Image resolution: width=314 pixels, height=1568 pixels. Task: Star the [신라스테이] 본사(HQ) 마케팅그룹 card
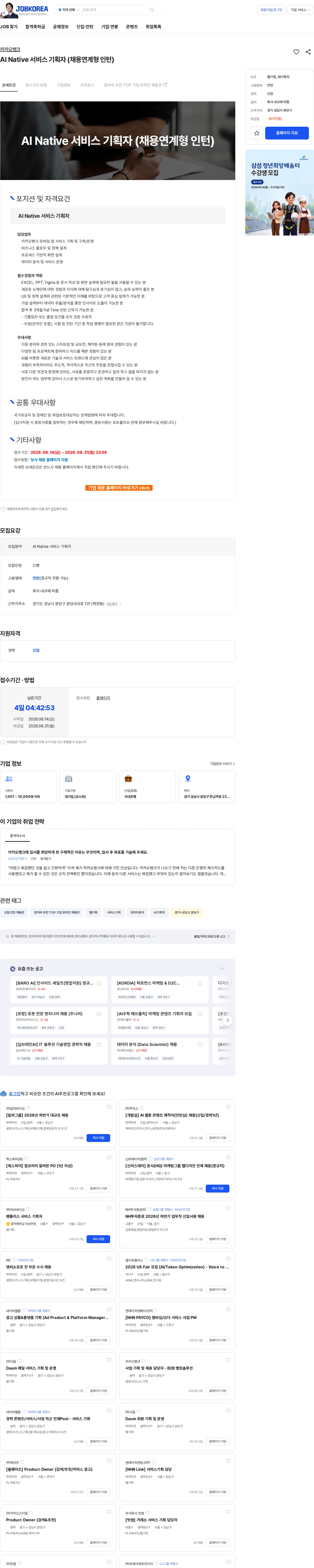pos(228,1157)
